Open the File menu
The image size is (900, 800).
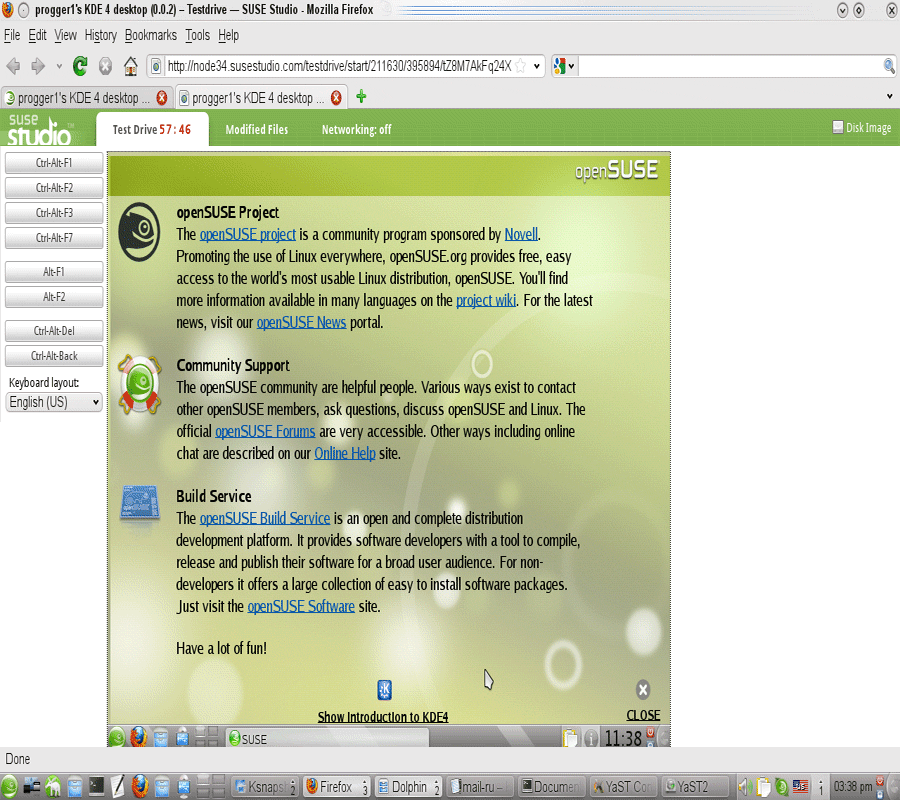12,35
